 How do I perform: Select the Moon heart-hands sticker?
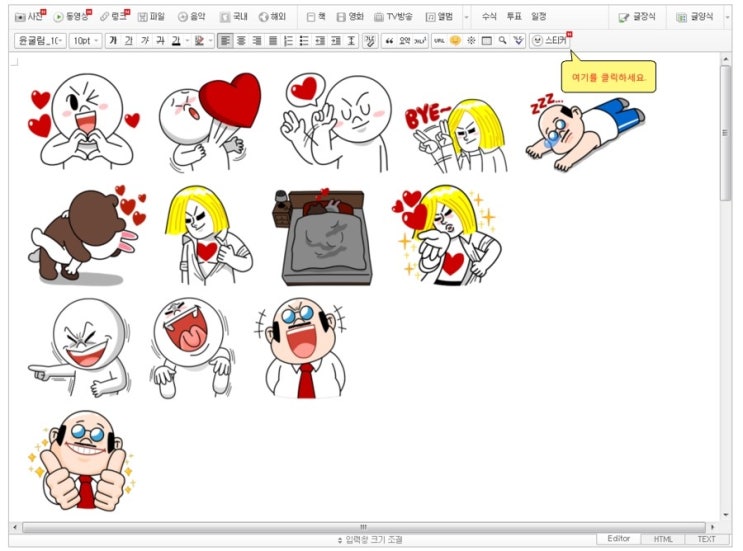[x=85, y=121]
